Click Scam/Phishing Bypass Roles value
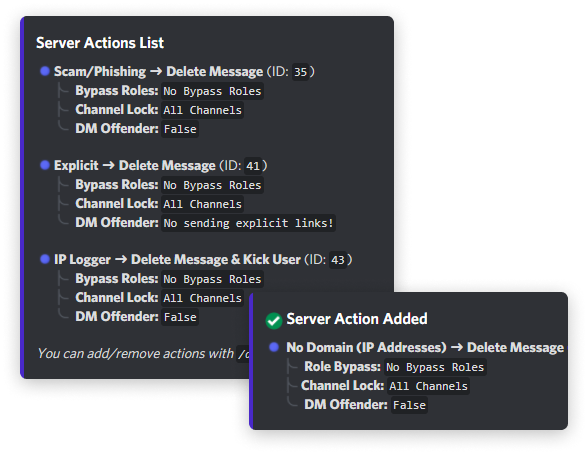The height and width of the screenshot is (454, 588). 212,91
